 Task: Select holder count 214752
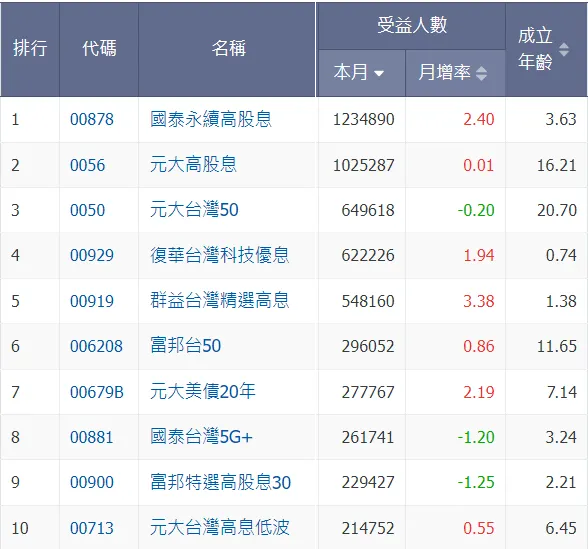(368, 529)
